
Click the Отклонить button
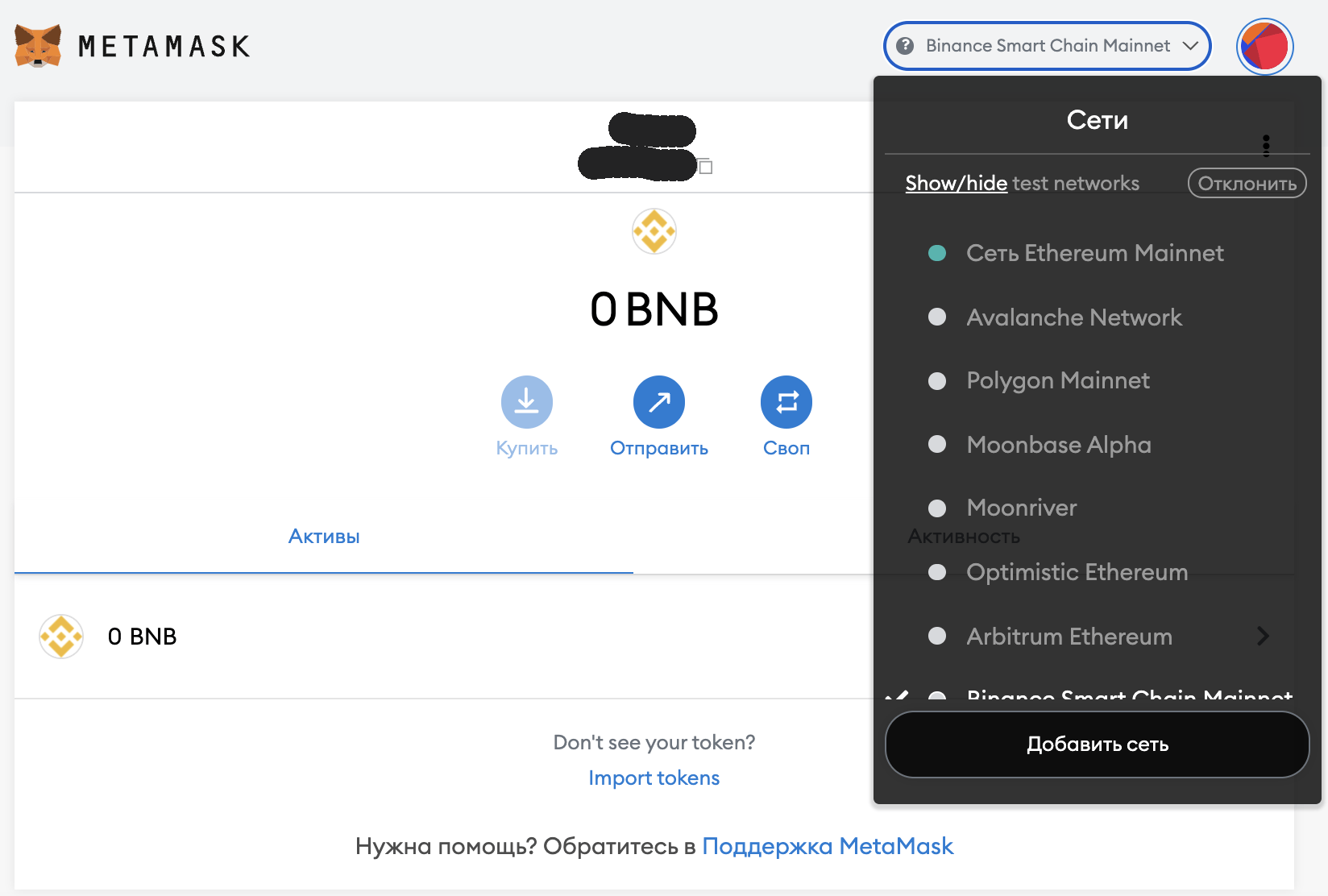point(1247,183)
